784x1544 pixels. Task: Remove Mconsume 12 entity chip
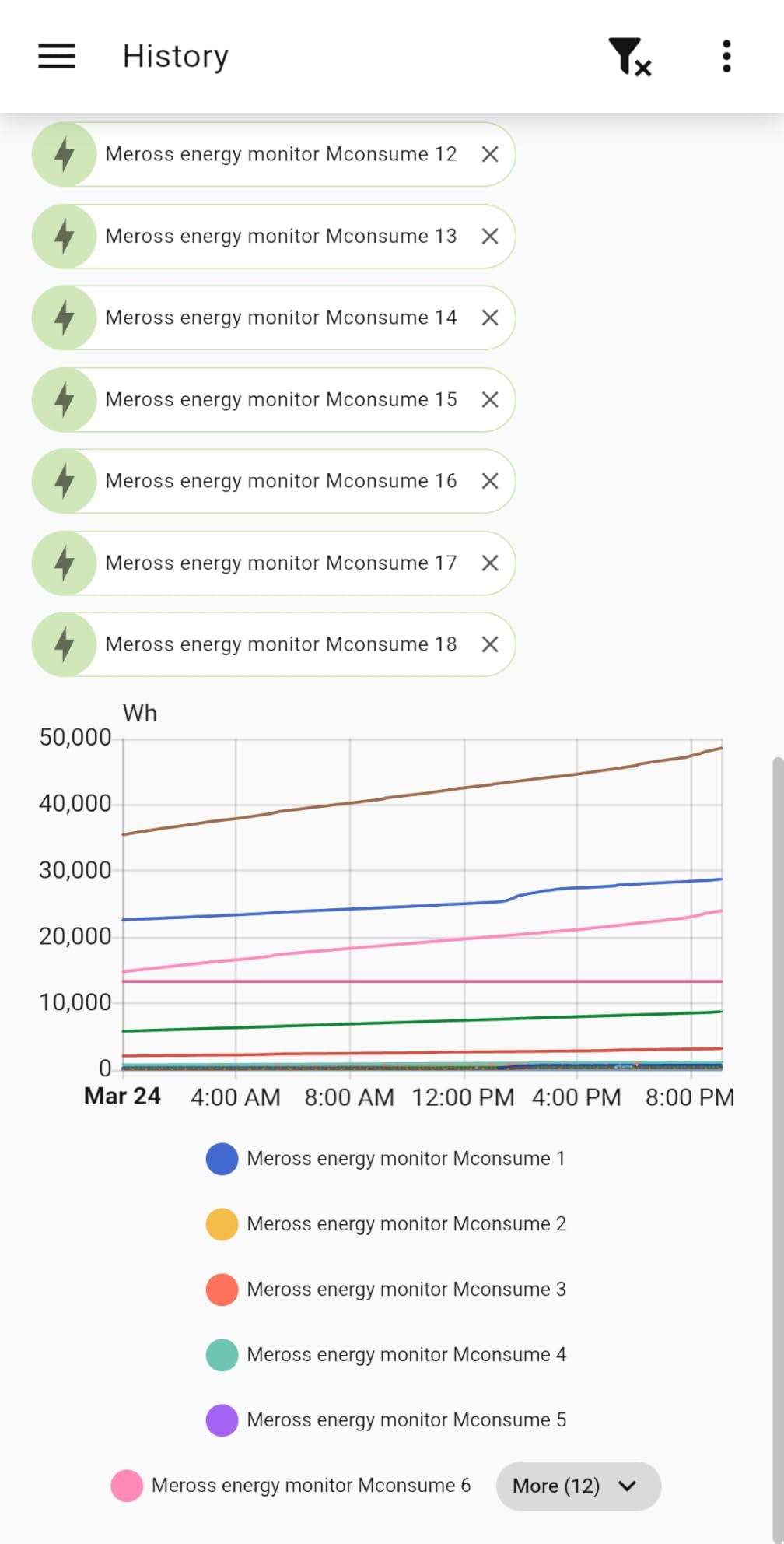pyautogui.click(x=490, y=154)
